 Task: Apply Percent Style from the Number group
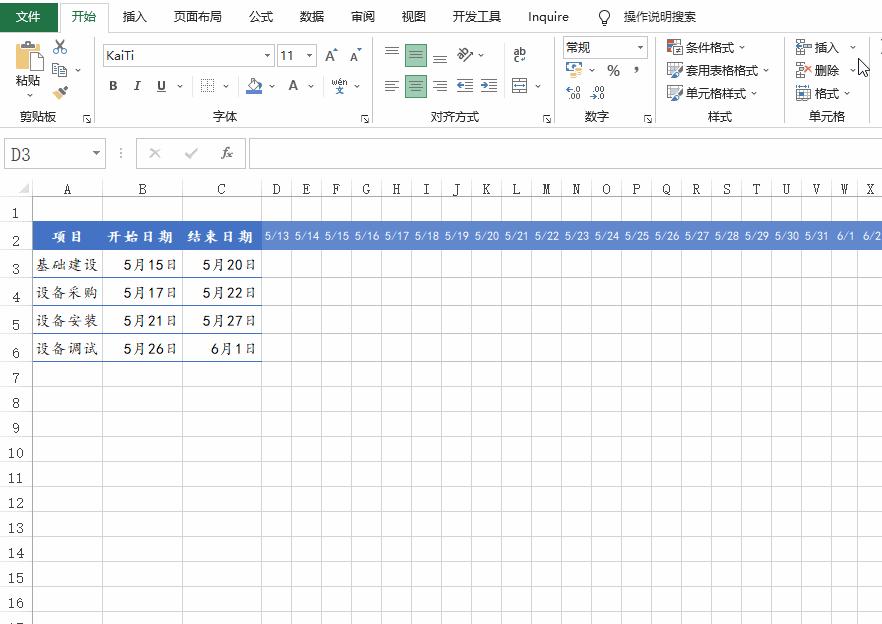[613, 70]
